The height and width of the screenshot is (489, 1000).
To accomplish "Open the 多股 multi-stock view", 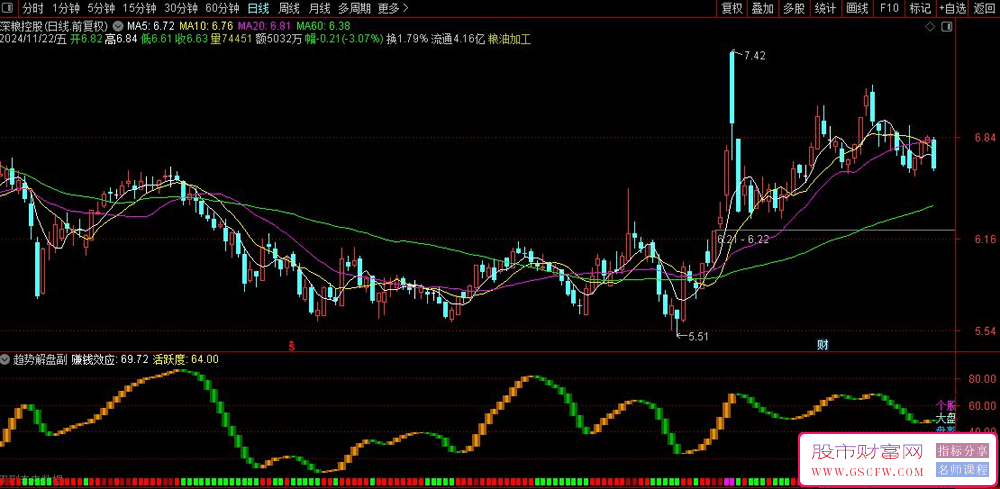I will coord(794,8).
